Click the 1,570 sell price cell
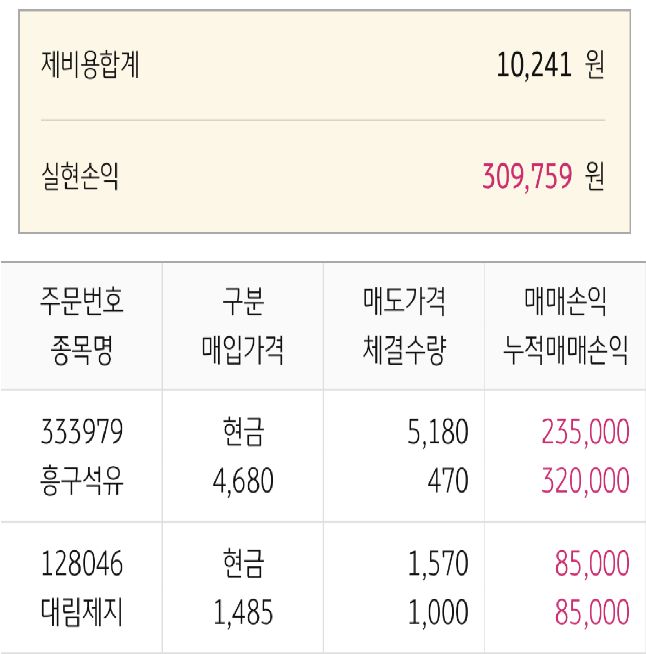The height and width of the screenshot is (654, 646). 437,563
